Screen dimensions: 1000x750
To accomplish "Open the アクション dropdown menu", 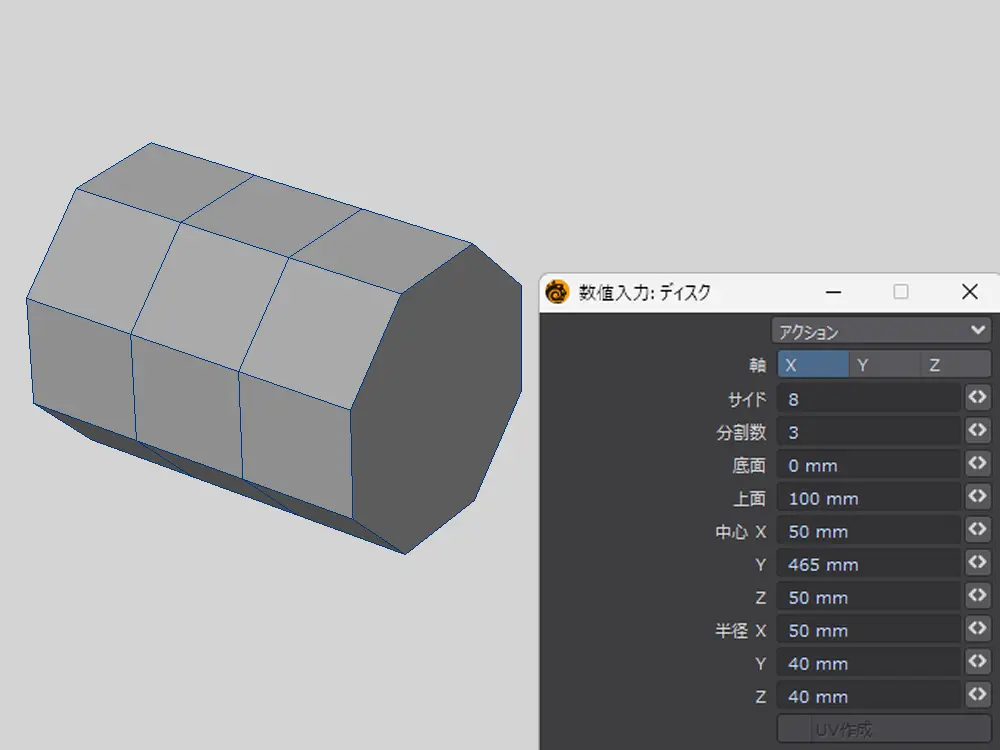I will coord(881,331).
